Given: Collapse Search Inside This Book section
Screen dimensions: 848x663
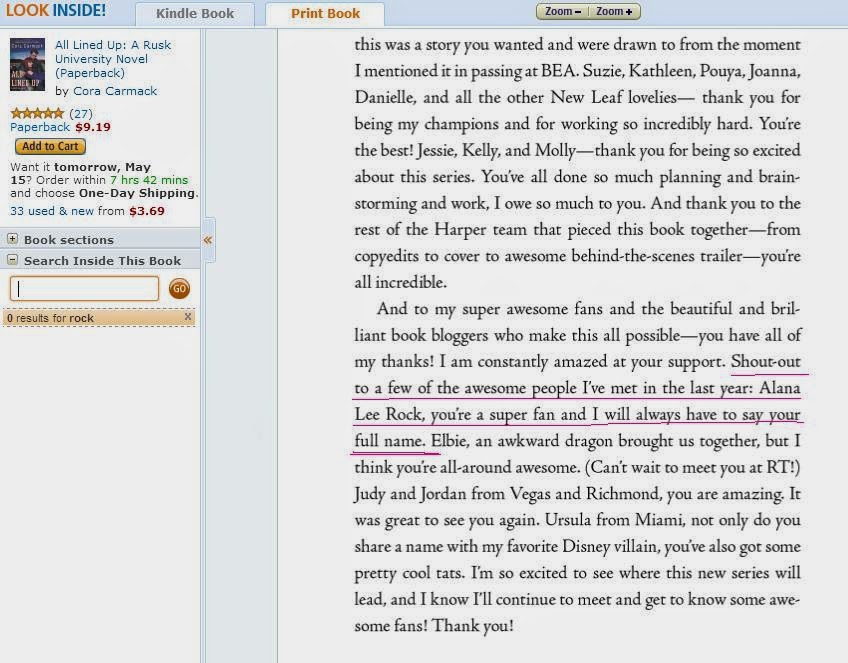Looking at the screenshot, I should click(x=12, y=260).
